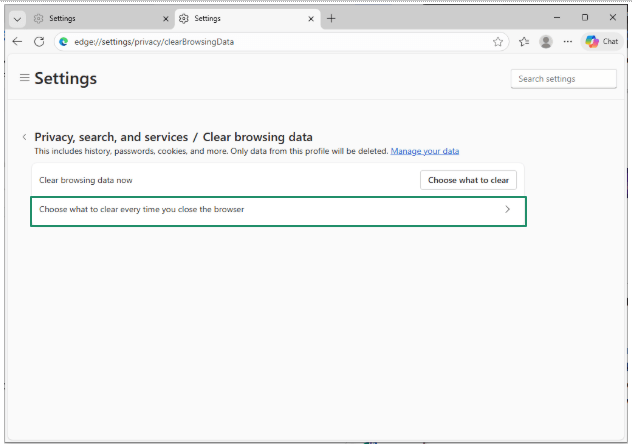Image resolution: width=632 pixels, height=447 pixels.
Task: Open Settings and more ellipsis menu
Action: click(x=568, y=41)
